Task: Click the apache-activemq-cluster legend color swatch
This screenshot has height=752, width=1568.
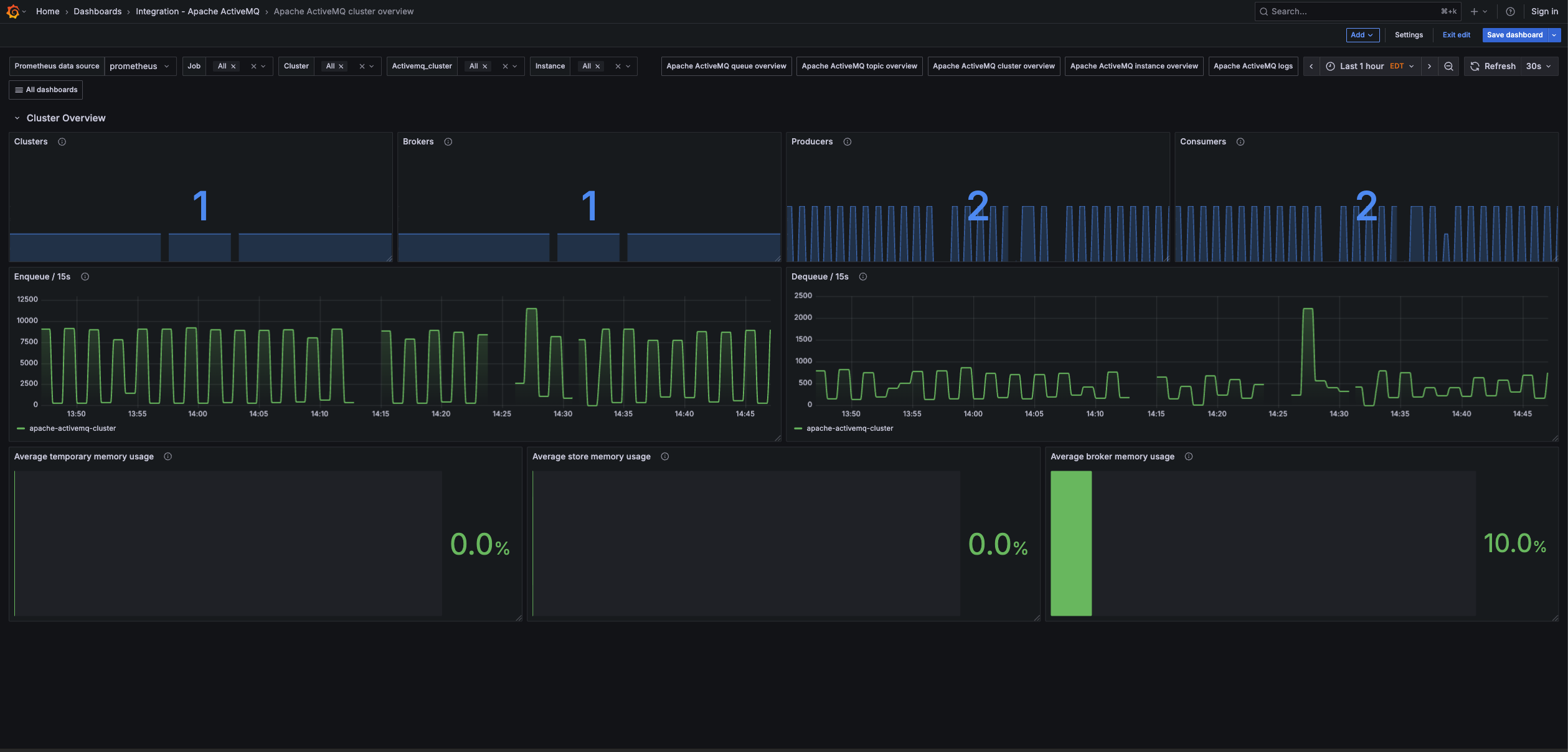Action: pyautogui.click(x=21, y=428)
